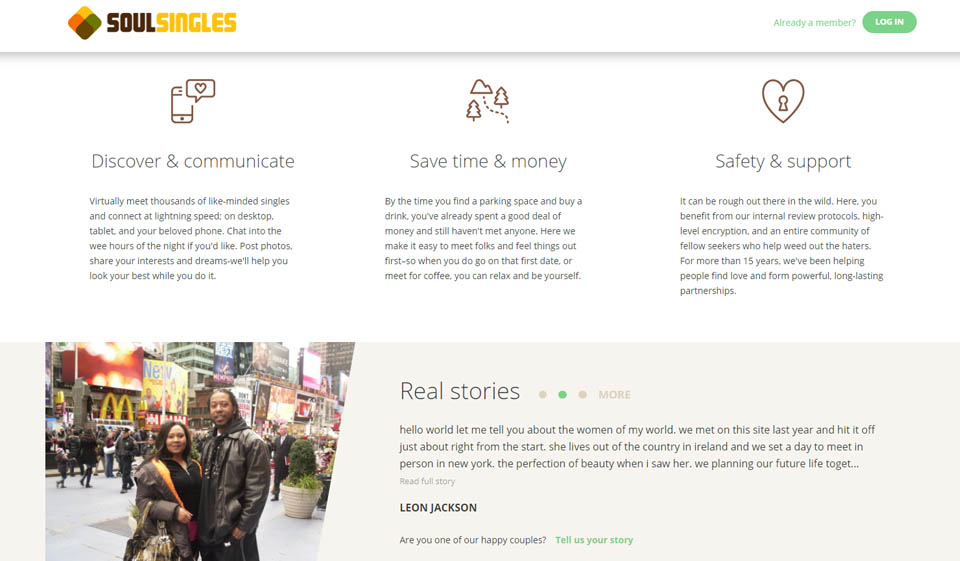Select the first Real stories carousel dot
The width and height of the screenshot is (960, 561).
pyautogui.click(x=542, y=394)
